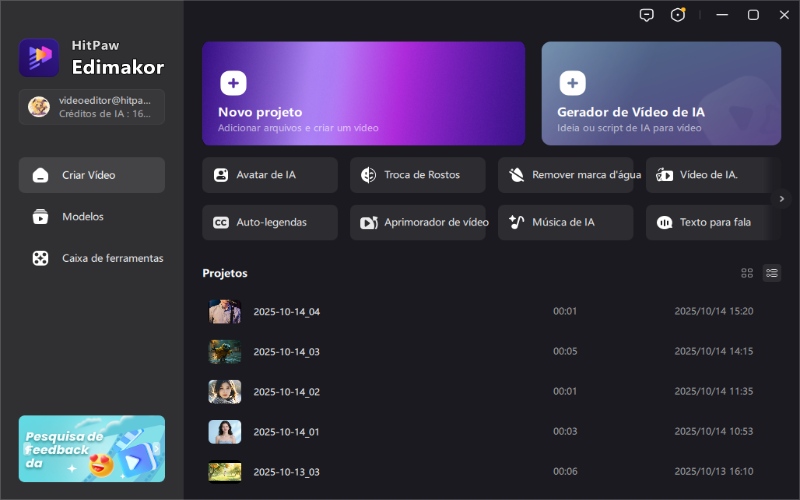Click the Auto-legendas CC icon
This screenshot has width=800, height=500.
coord(221,222)
